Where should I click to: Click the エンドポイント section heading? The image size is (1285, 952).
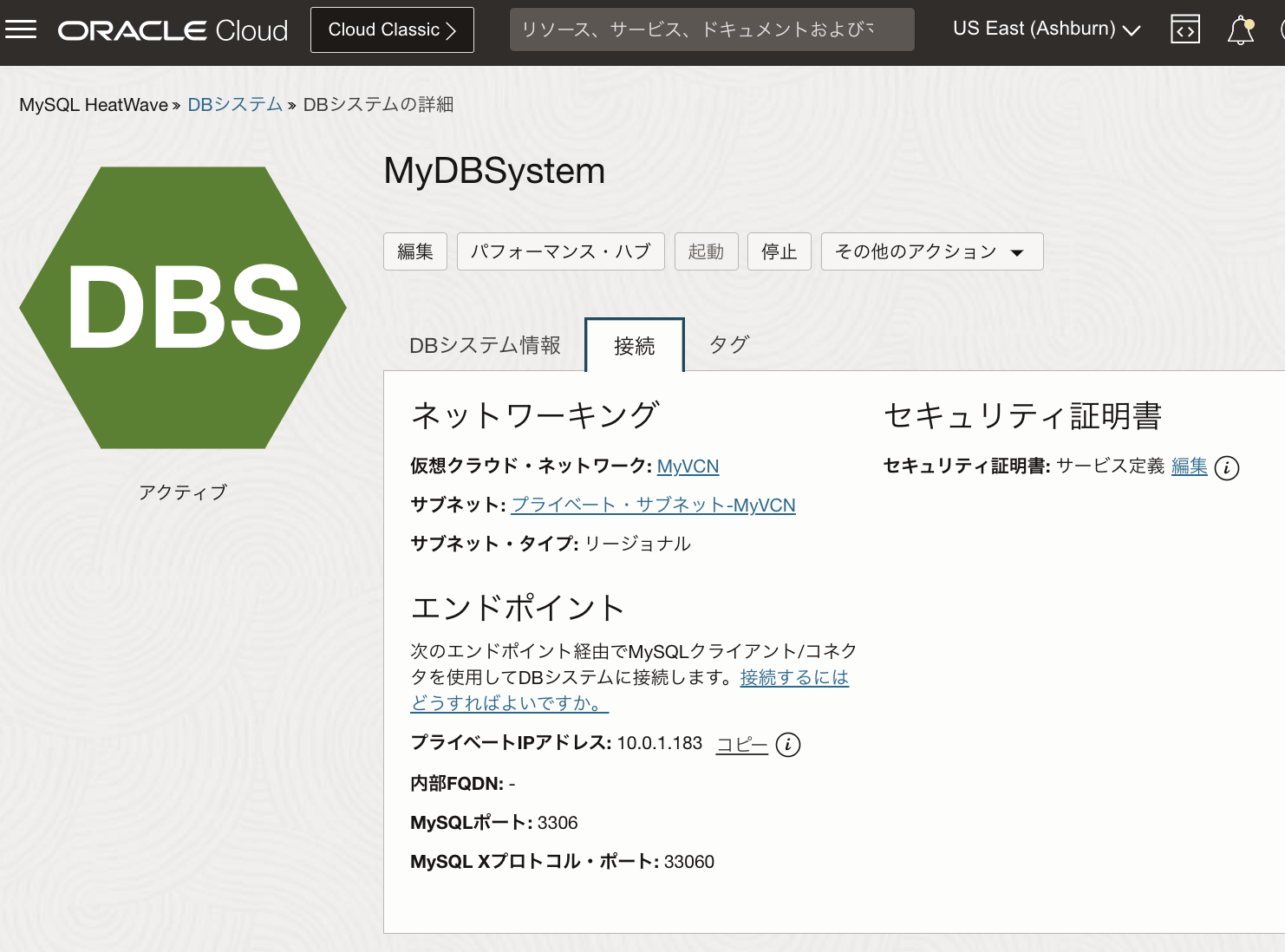point(519,608)
